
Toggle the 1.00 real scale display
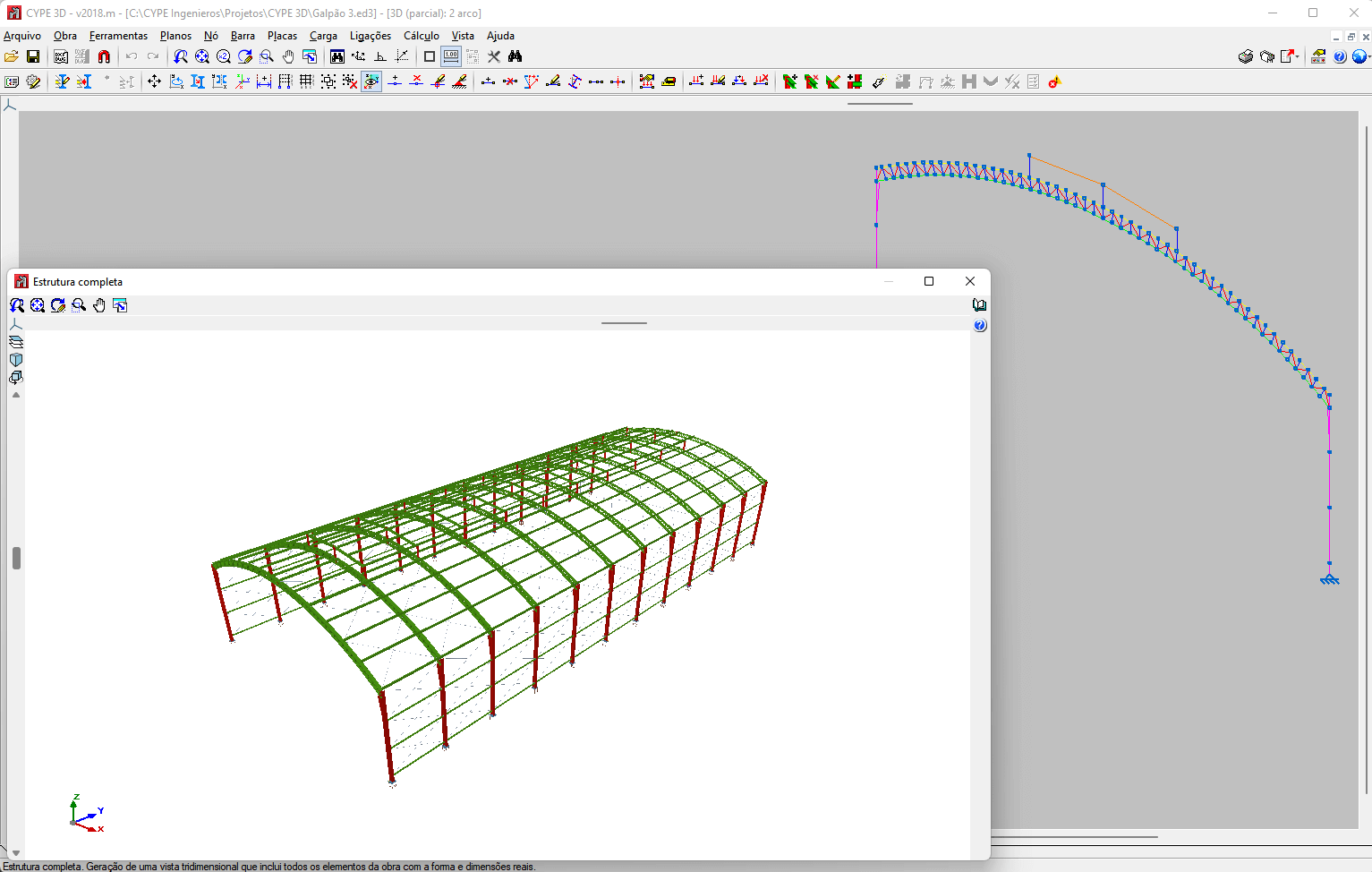coord(450,56)
